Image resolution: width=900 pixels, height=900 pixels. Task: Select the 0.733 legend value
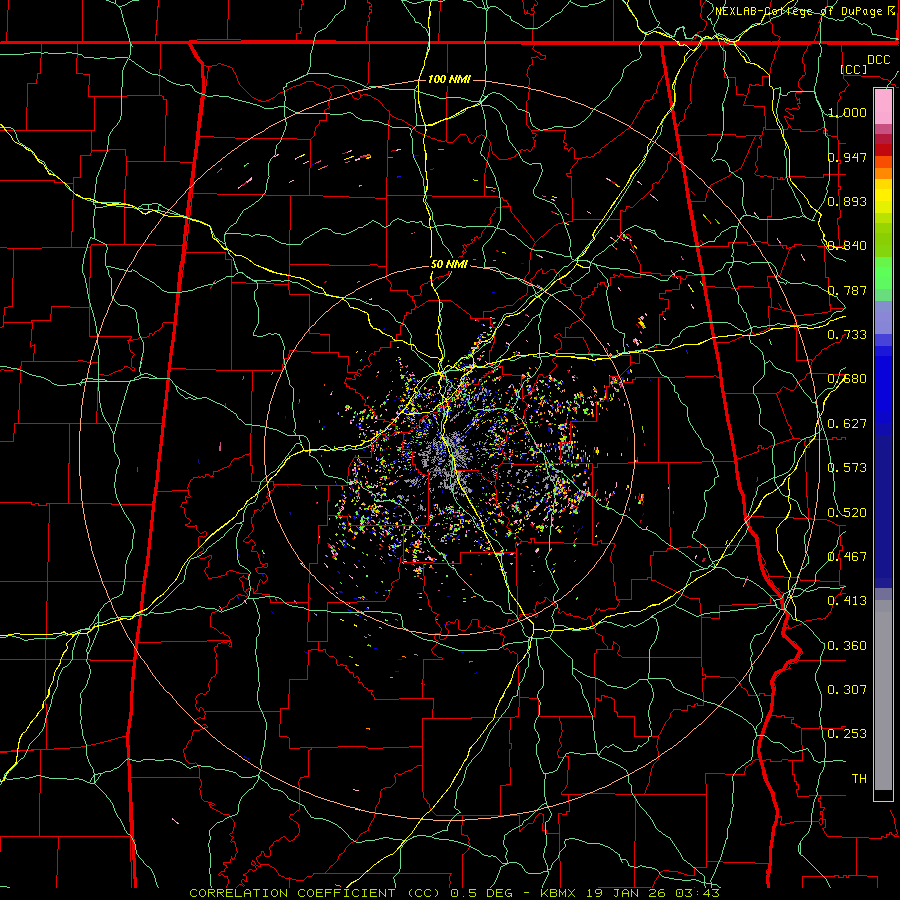847,335
